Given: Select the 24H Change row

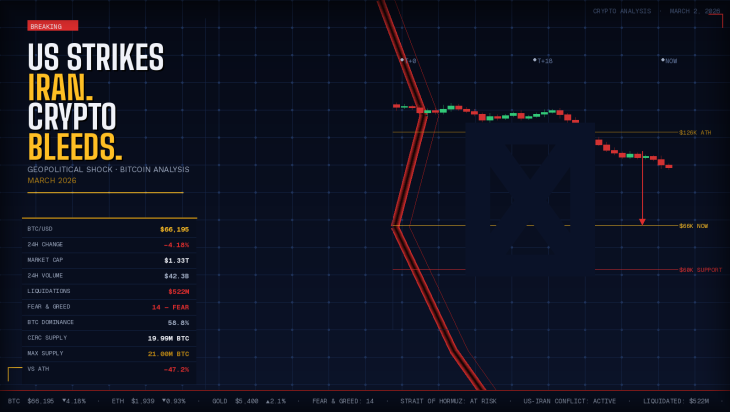Looking at the screenshot, I should tap(108, 244).
